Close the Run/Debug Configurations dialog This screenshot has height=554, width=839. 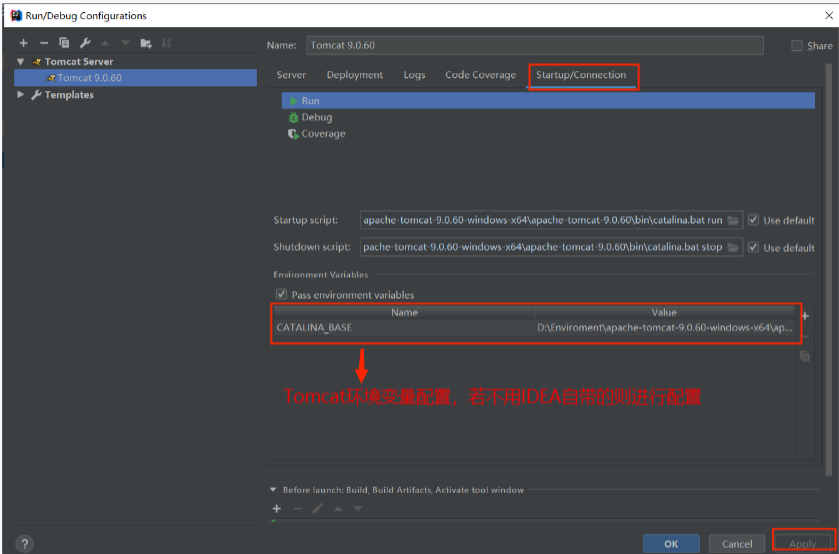coord(828,16)
